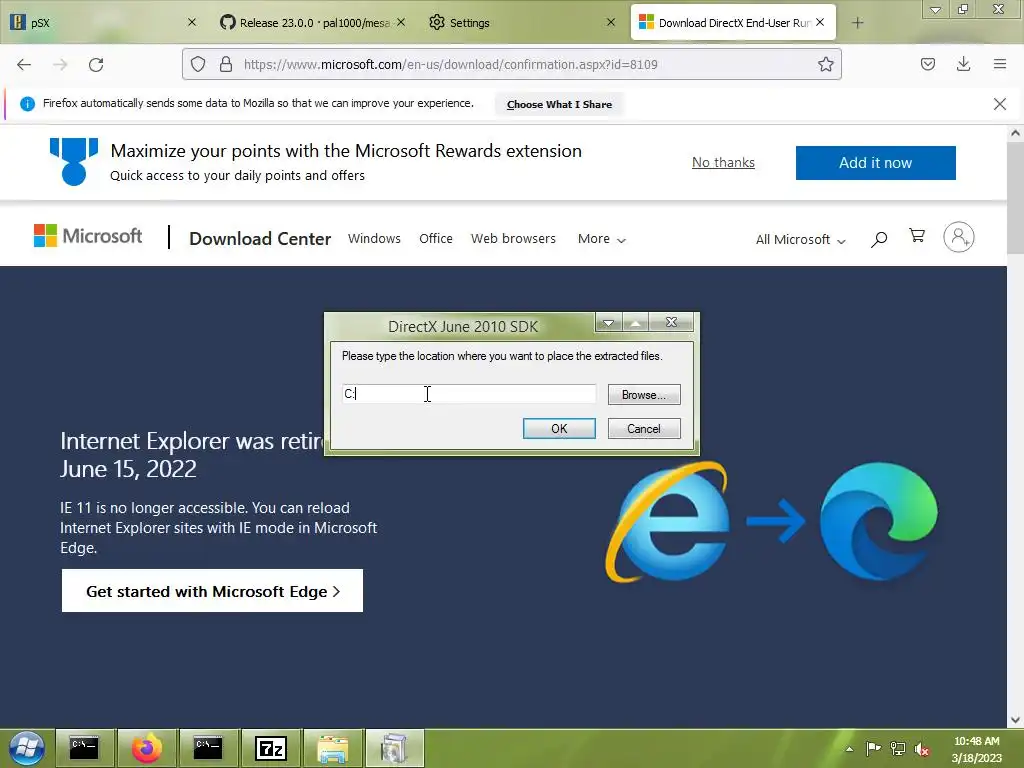Close the pSX tab
1024x768 pixels.
click(x=191, y=22)
